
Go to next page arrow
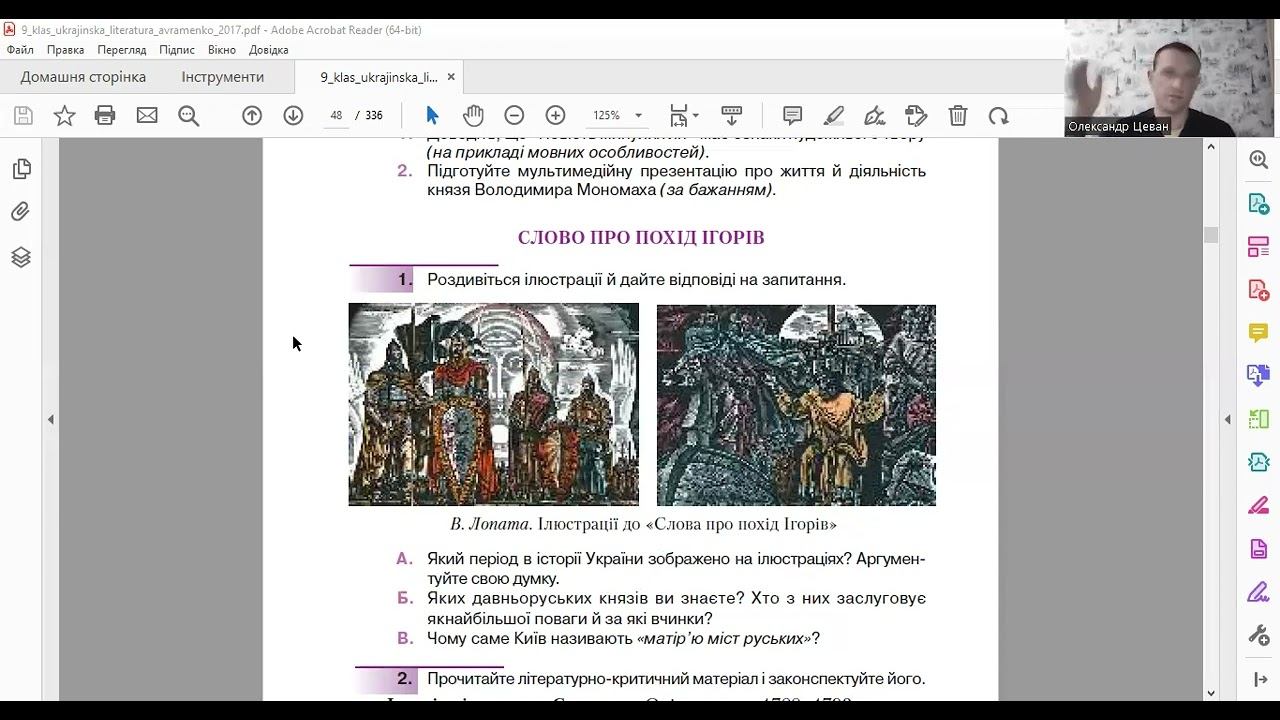[293, 115]
